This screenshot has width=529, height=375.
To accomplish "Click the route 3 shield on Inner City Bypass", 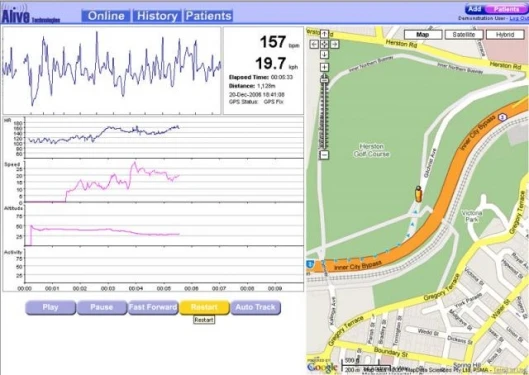I will [x=503, y=117].
